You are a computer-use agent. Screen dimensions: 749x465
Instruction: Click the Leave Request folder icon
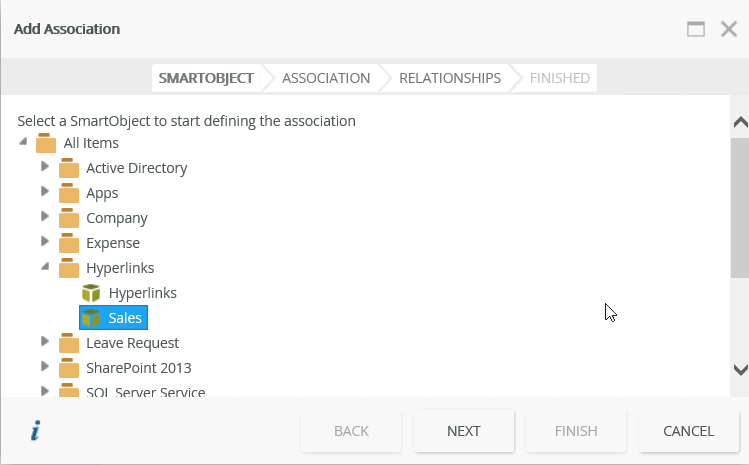pyautogui.click(x=69, y=343)
